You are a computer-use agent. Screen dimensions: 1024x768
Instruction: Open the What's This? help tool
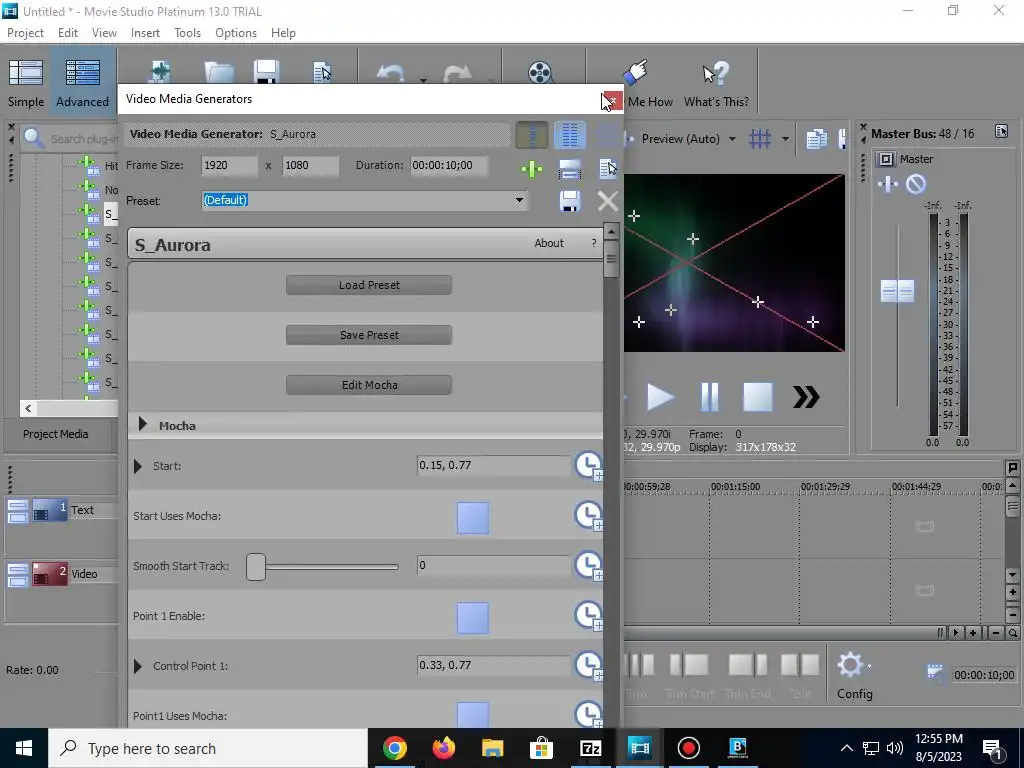[x=716, y=82]
